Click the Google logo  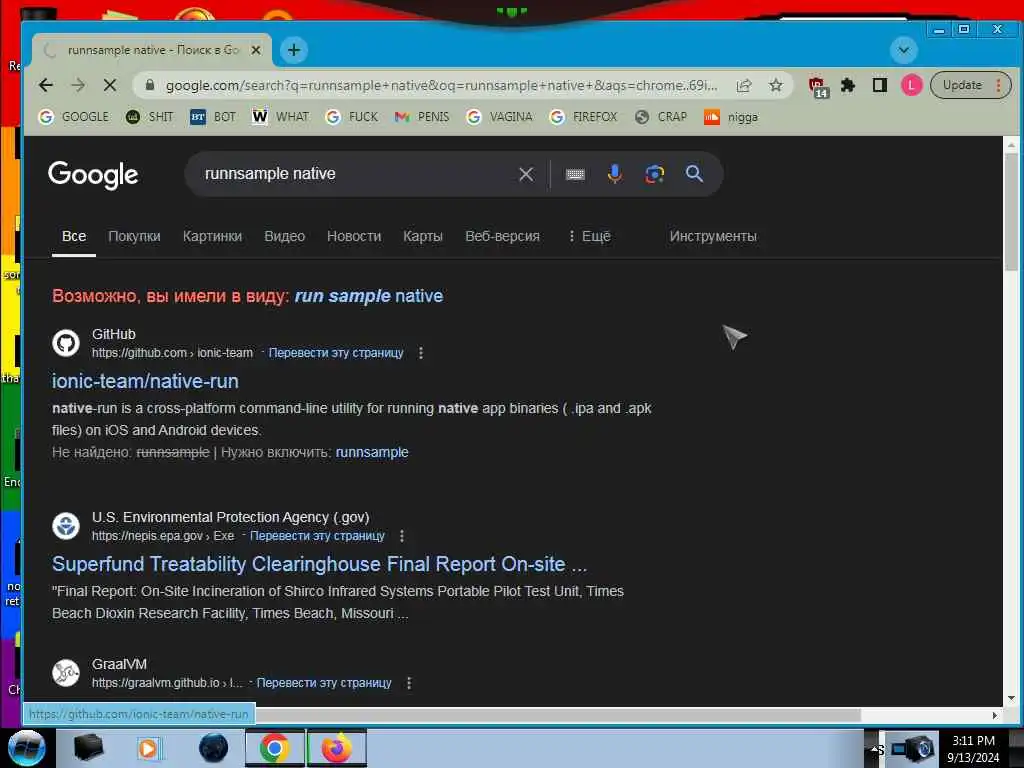(x=93, y=174)
